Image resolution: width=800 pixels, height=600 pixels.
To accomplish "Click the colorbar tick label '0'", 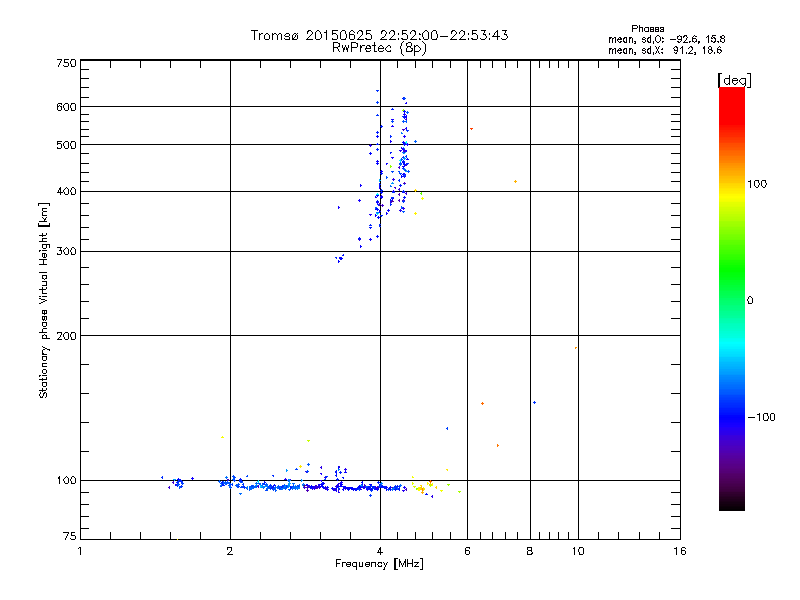I will pyautogui.click(x=750, y=301).
